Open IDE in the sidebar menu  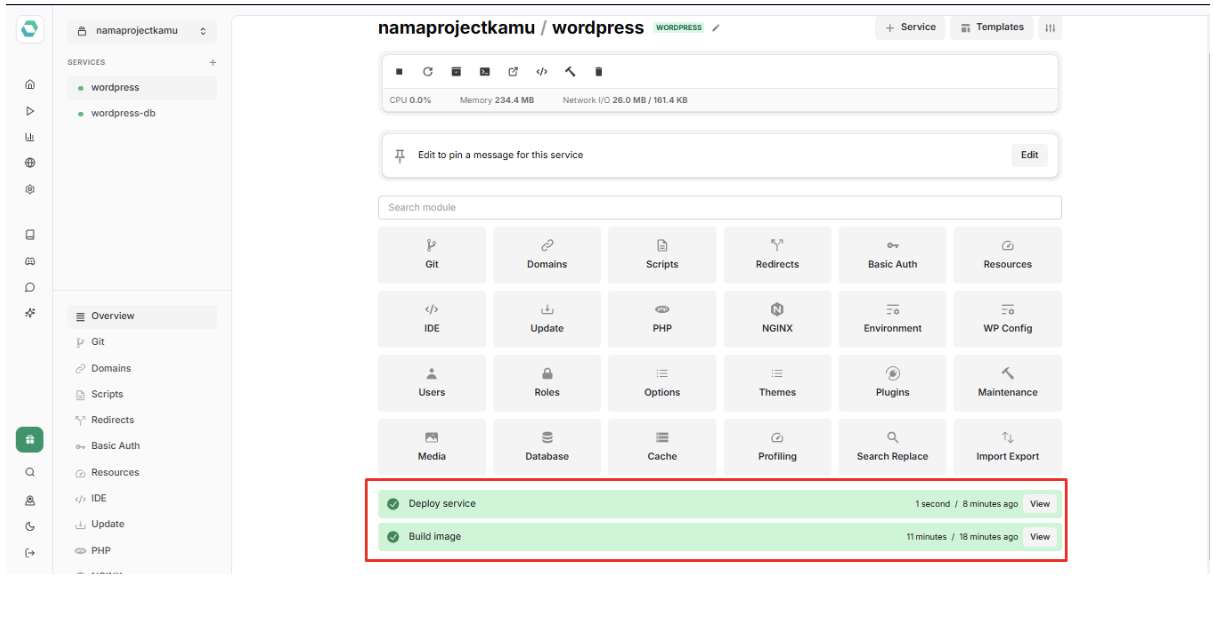[x=142, y=498]
